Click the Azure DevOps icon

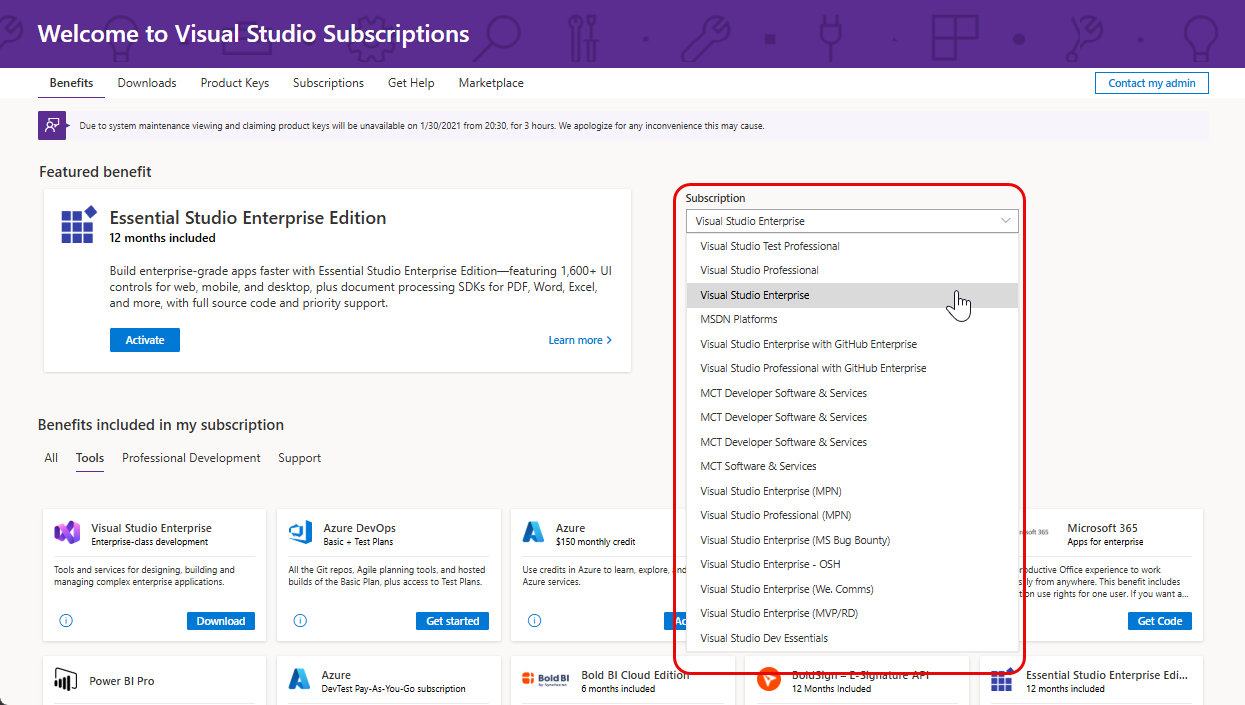click(300, 532)
